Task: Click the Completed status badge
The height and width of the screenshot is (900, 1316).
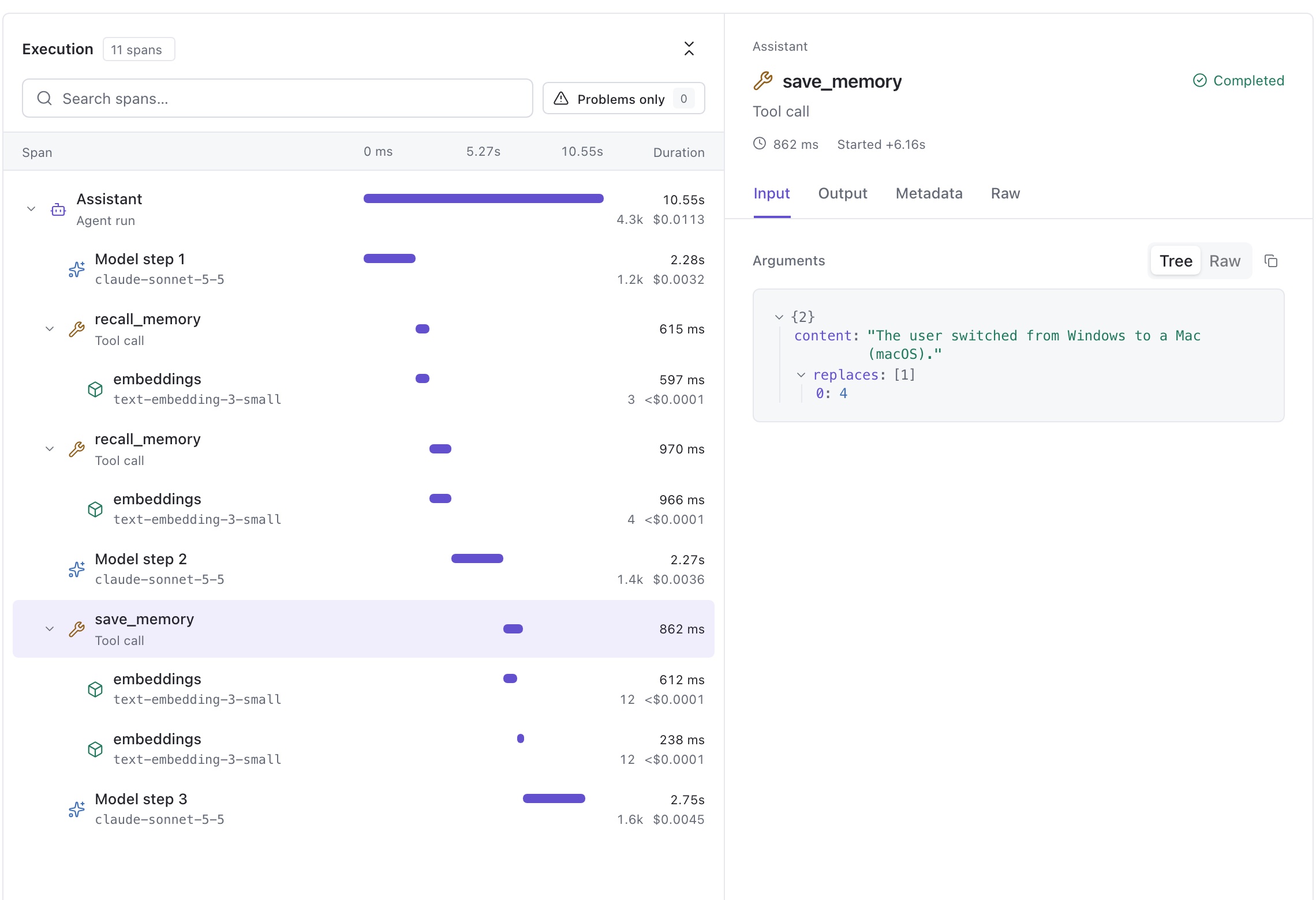Action: [1239, 81]
